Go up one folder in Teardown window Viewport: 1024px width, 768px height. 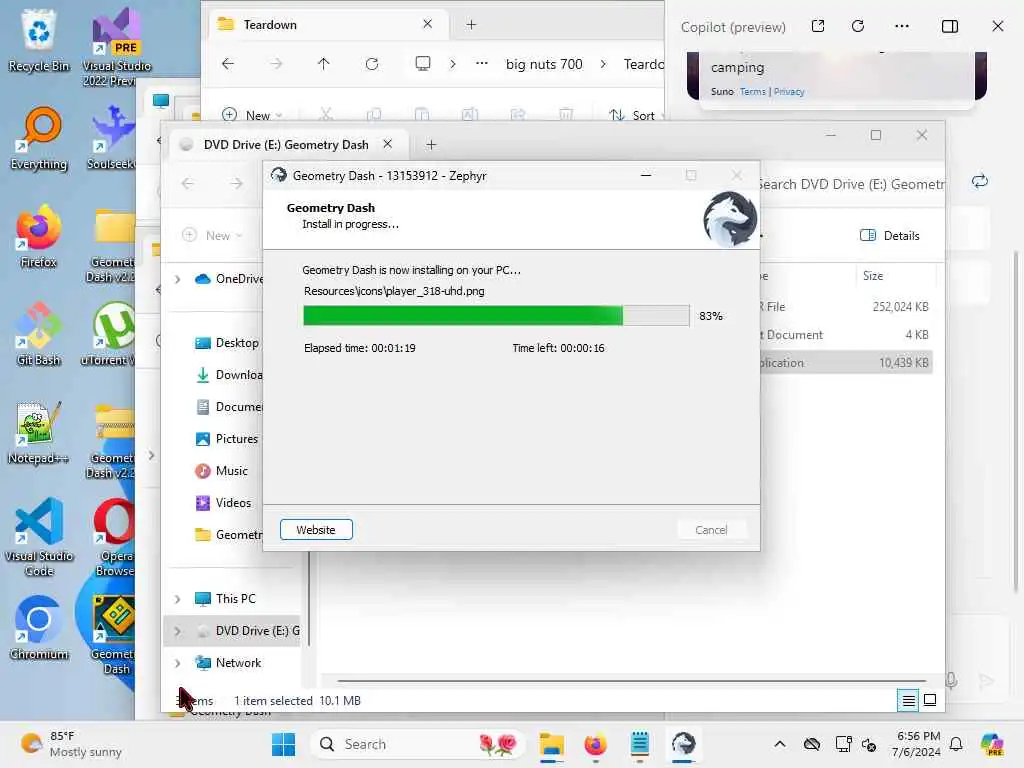[x=323, y=63]
